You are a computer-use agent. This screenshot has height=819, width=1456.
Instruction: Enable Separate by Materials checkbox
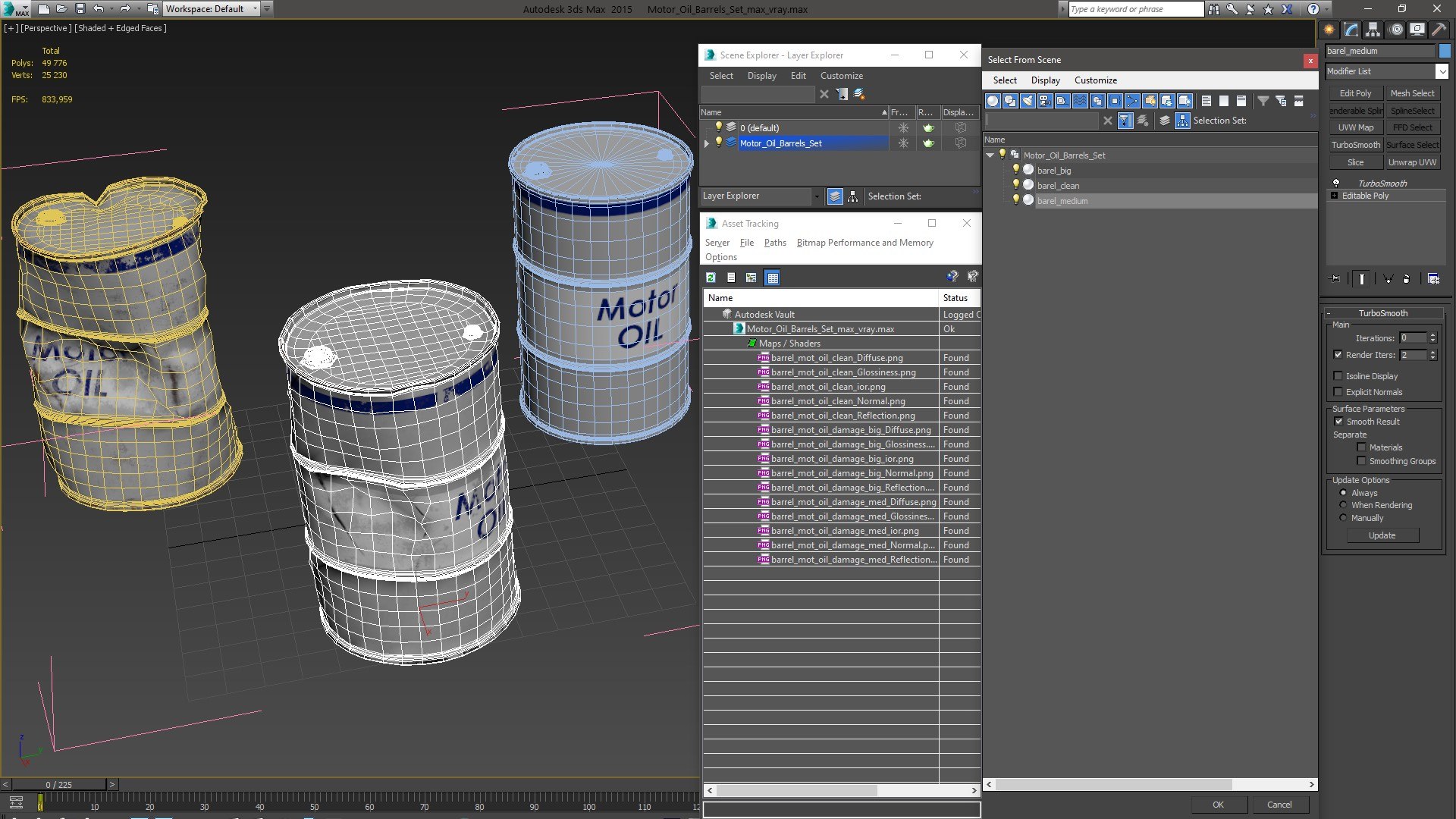(1362, 447)
